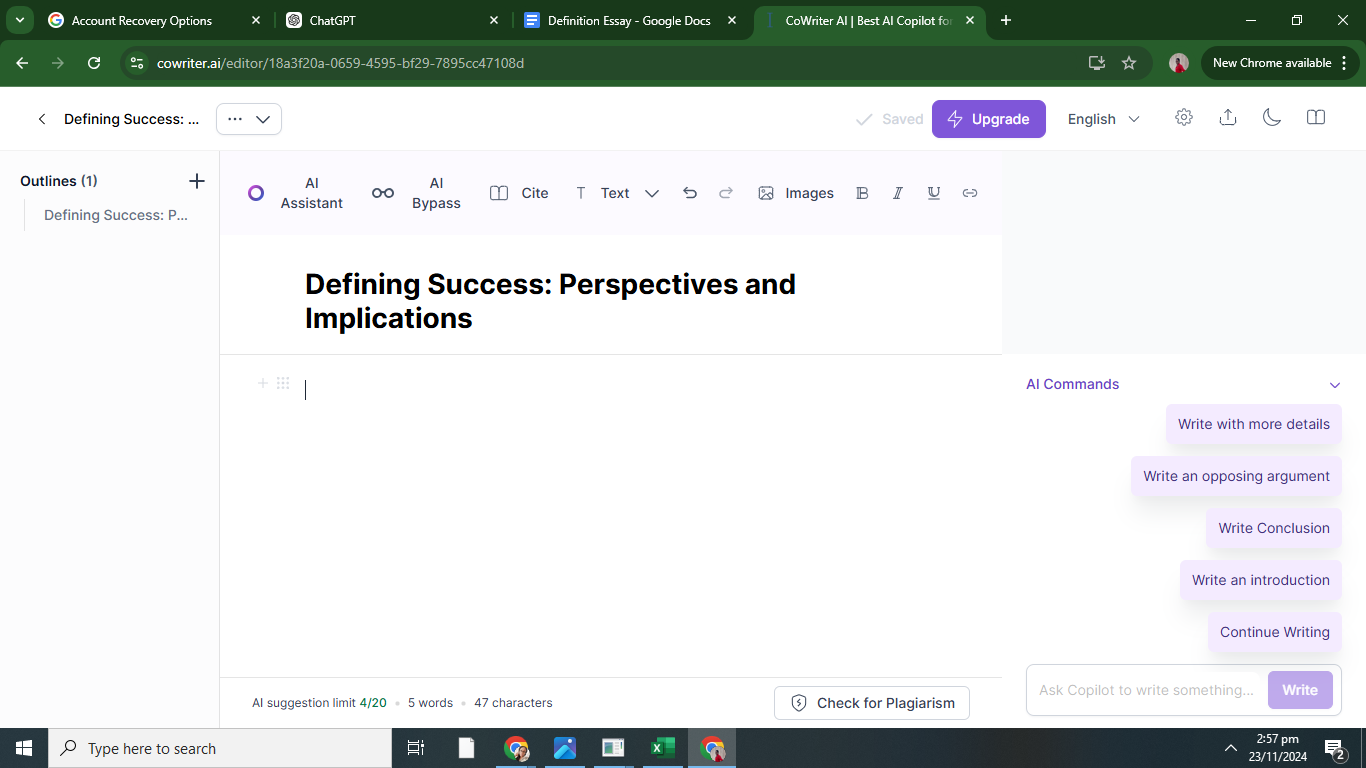Image resolution: width=1366 pixels, height=768 pixels.
Task: Add a new outline with plus icon
Action: (197, 181)
